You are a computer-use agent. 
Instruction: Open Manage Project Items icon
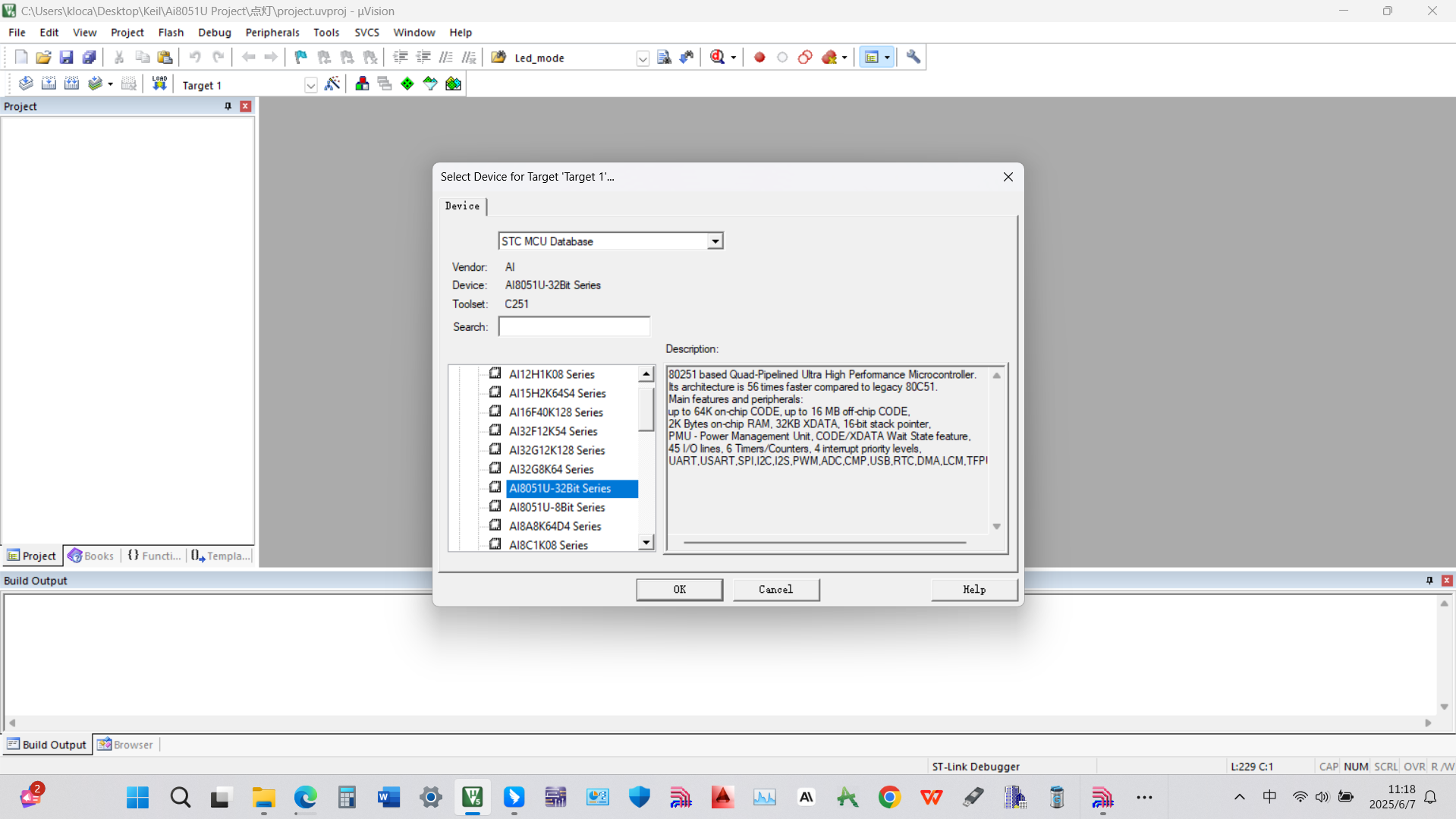362,83
